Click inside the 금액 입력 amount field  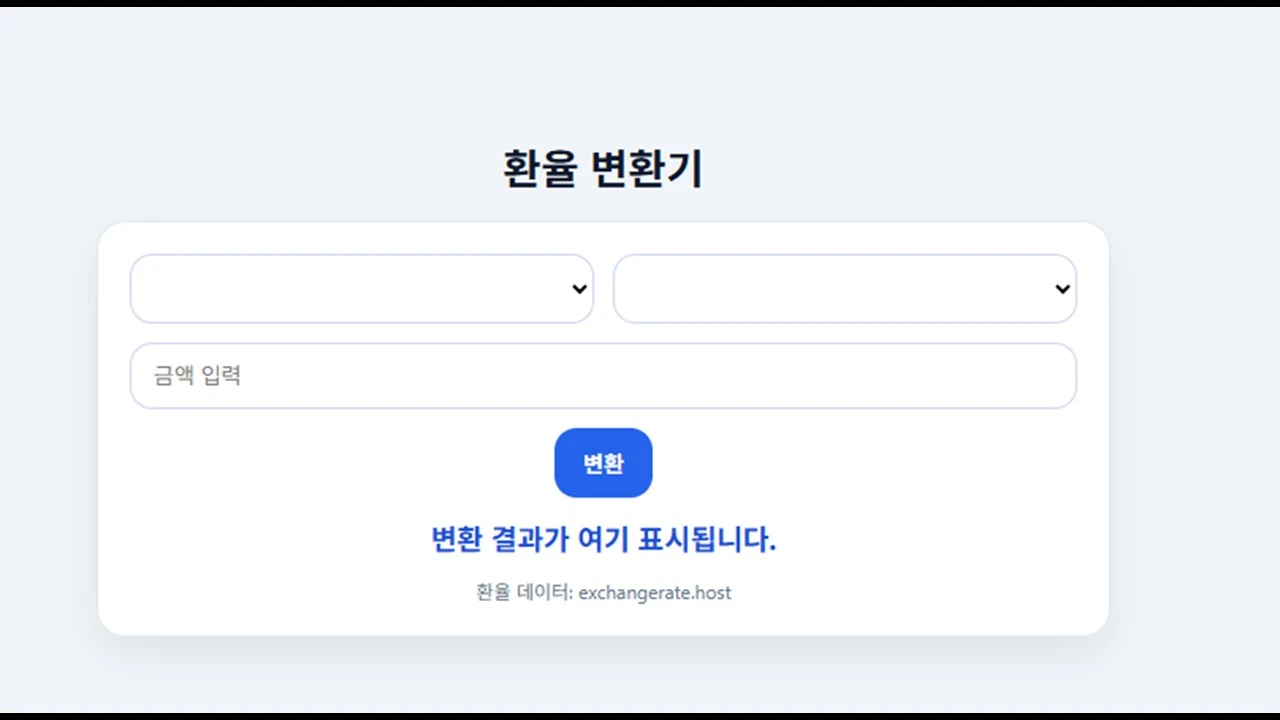(603, 375)
